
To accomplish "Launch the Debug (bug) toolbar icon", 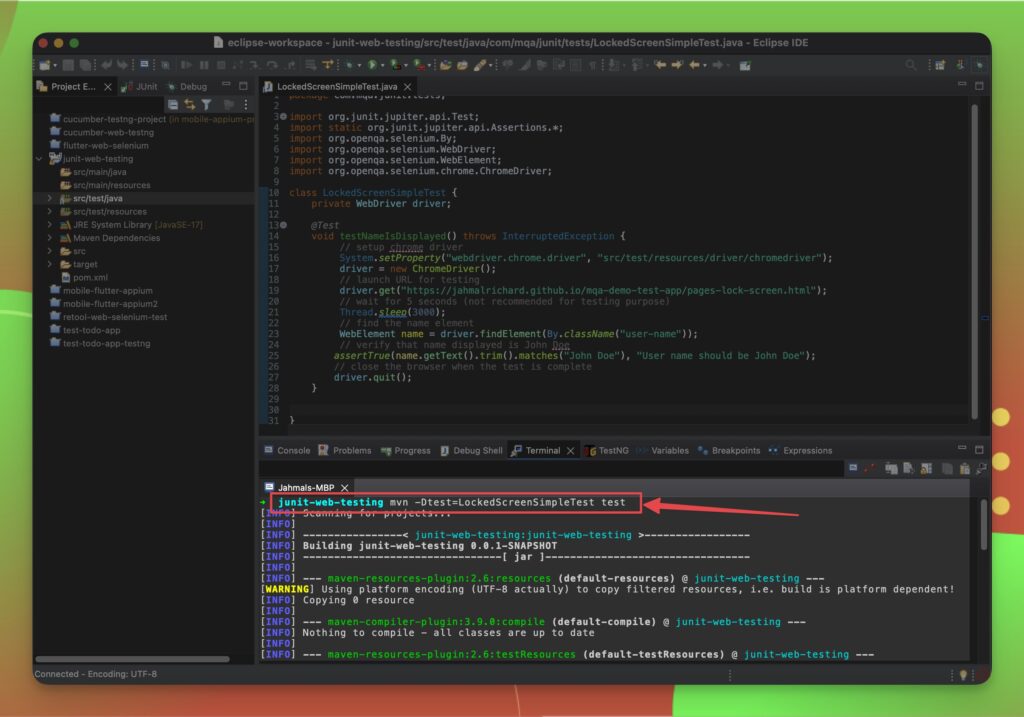I will (x=350, y=65).
